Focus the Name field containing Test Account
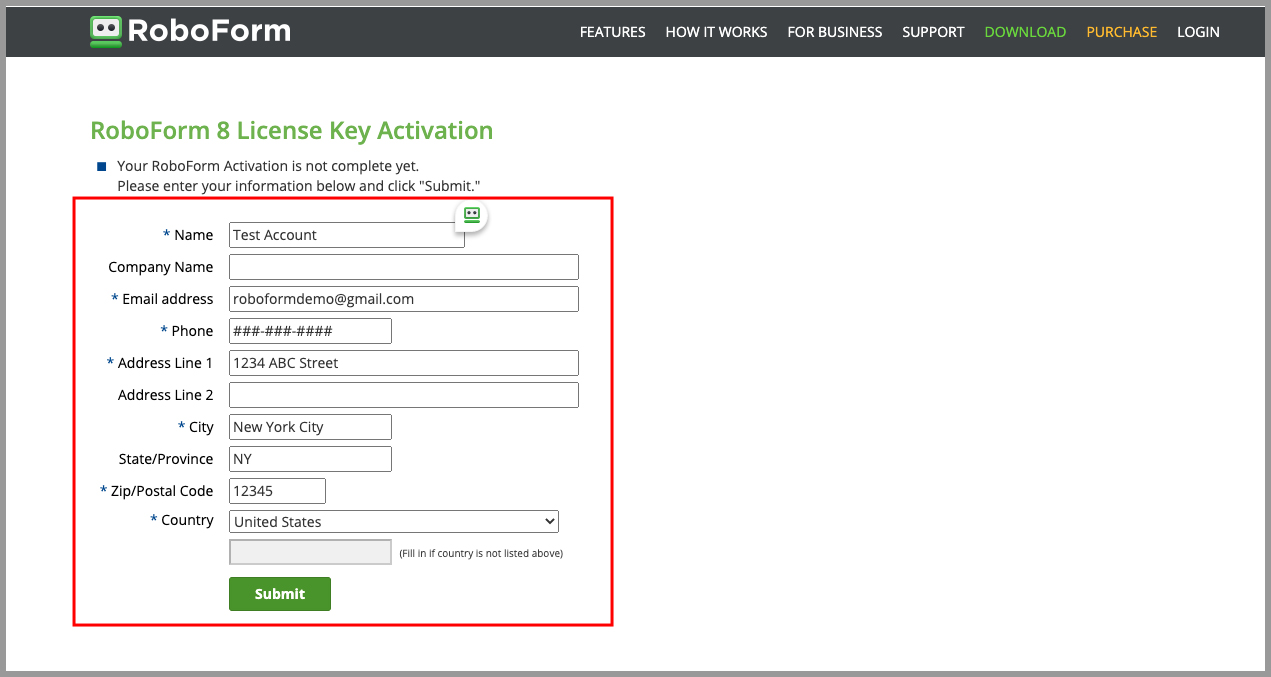The image size is (1271, 677). (x=347, y=235)
